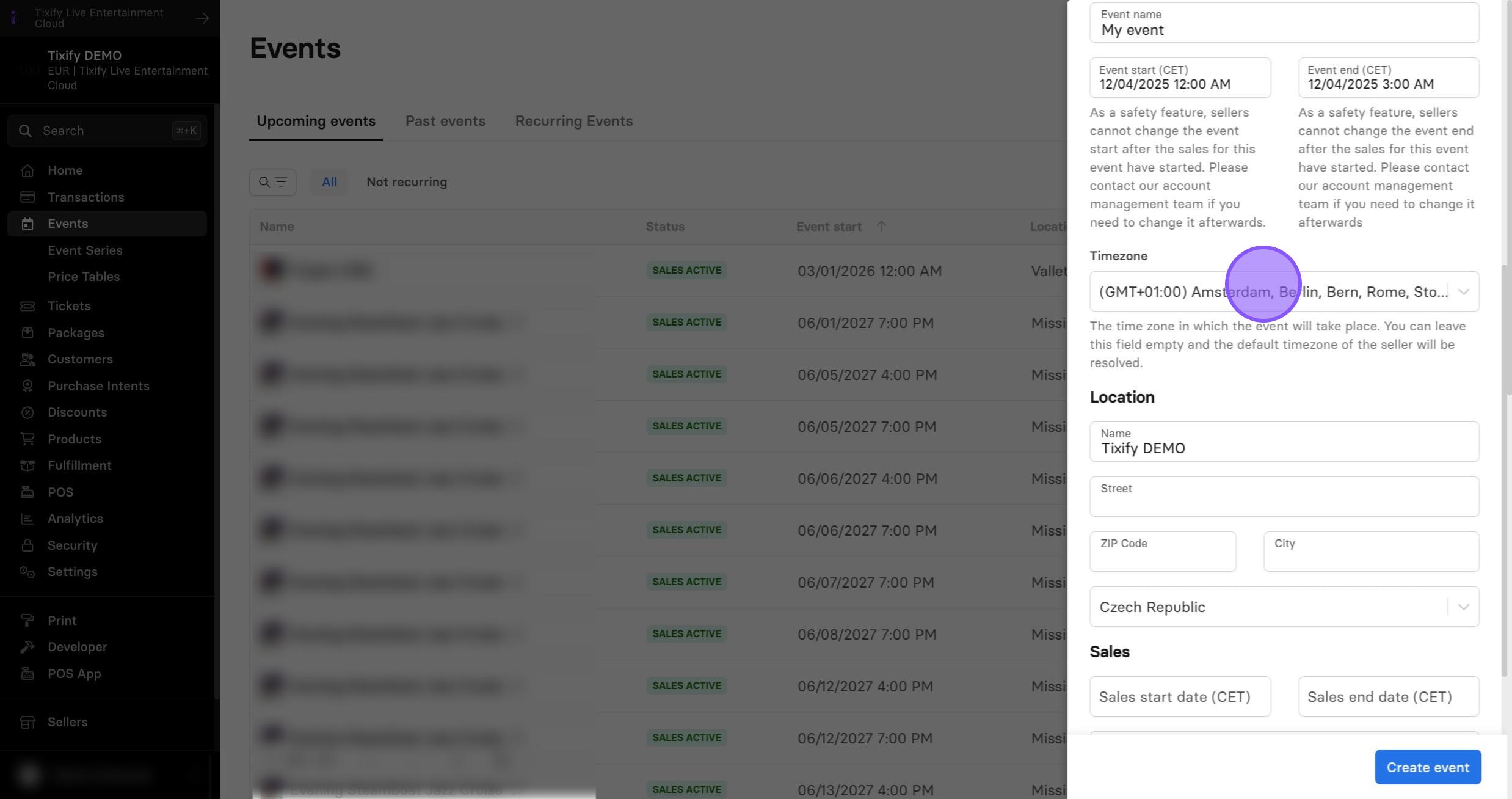The image size is (1512, 799).
Task: Open the search and filter button in events list
Action: [272, 182]
